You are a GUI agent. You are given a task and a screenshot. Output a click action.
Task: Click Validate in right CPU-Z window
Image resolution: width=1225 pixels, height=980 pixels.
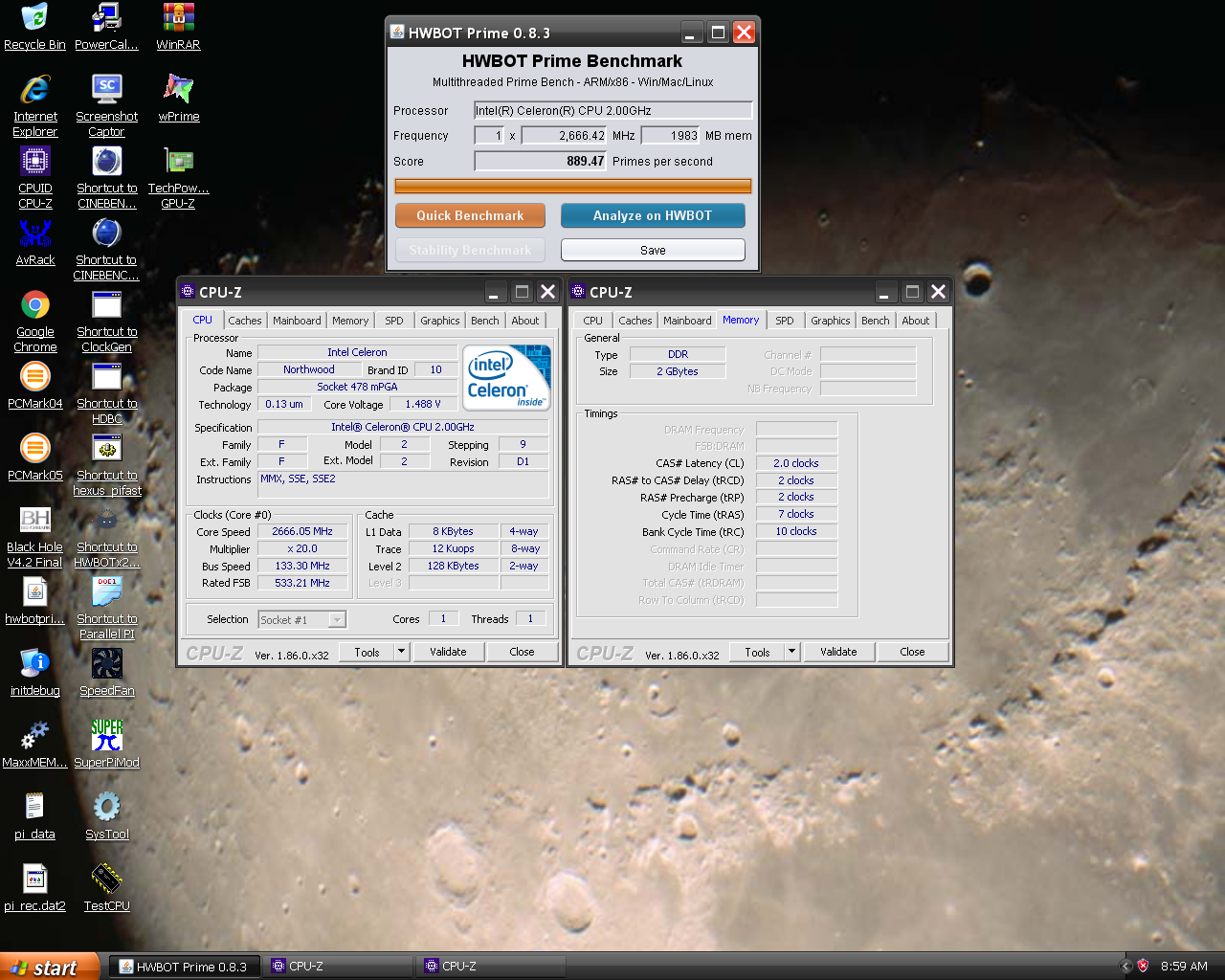838,652
